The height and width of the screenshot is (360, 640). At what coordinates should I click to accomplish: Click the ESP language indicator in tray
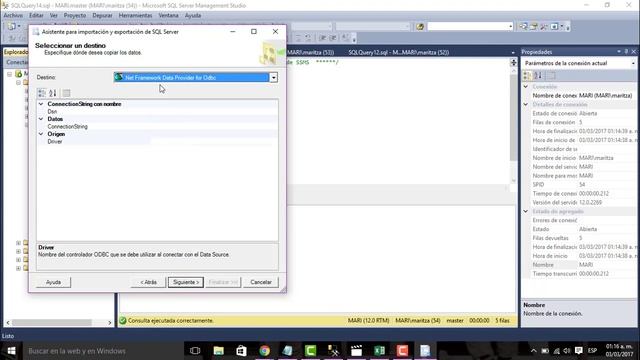point(592,351)
